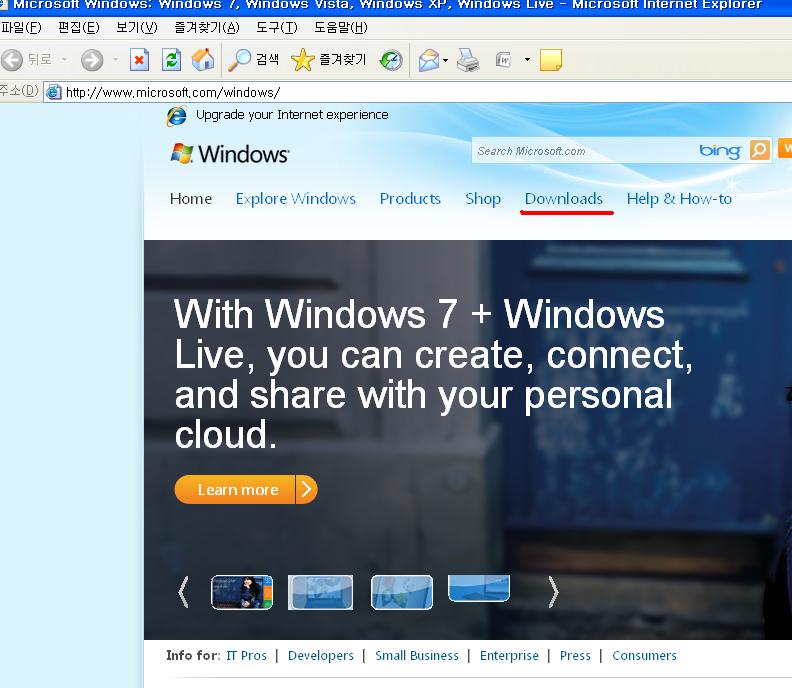Select the second carousel thumbnail

[320, 592]
